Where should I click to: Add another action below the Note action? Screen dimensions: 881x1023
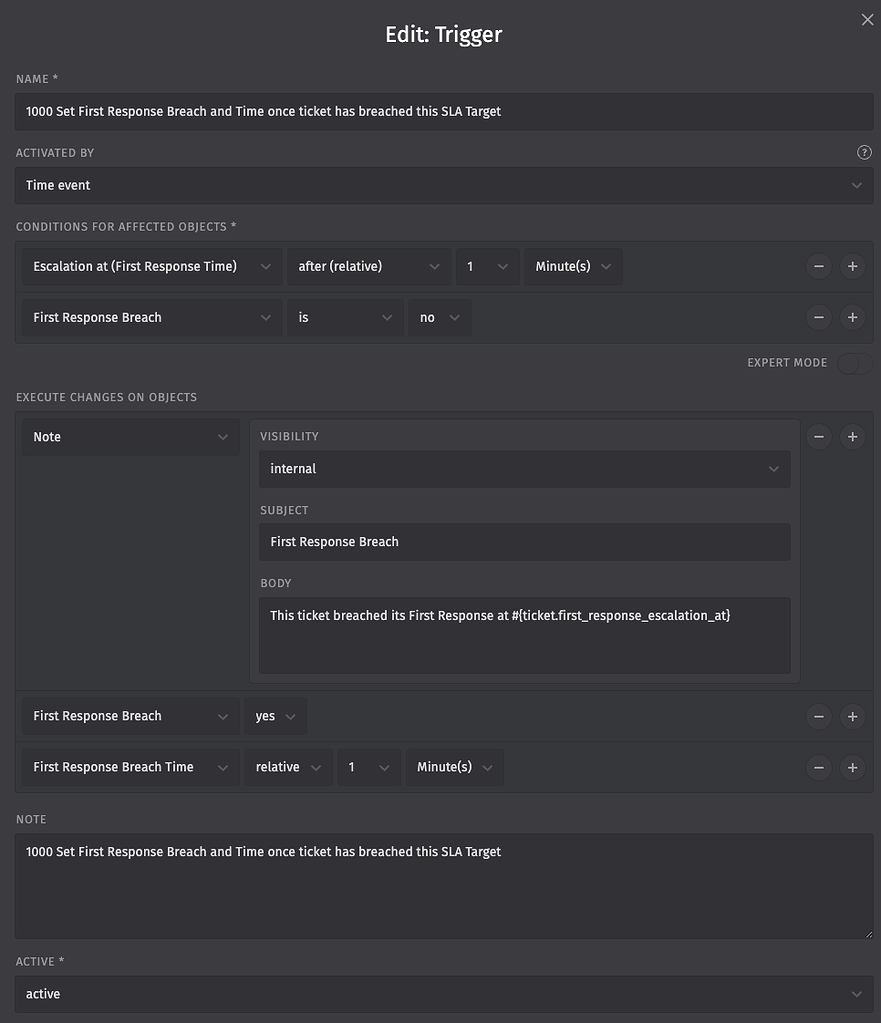(852, 436)
